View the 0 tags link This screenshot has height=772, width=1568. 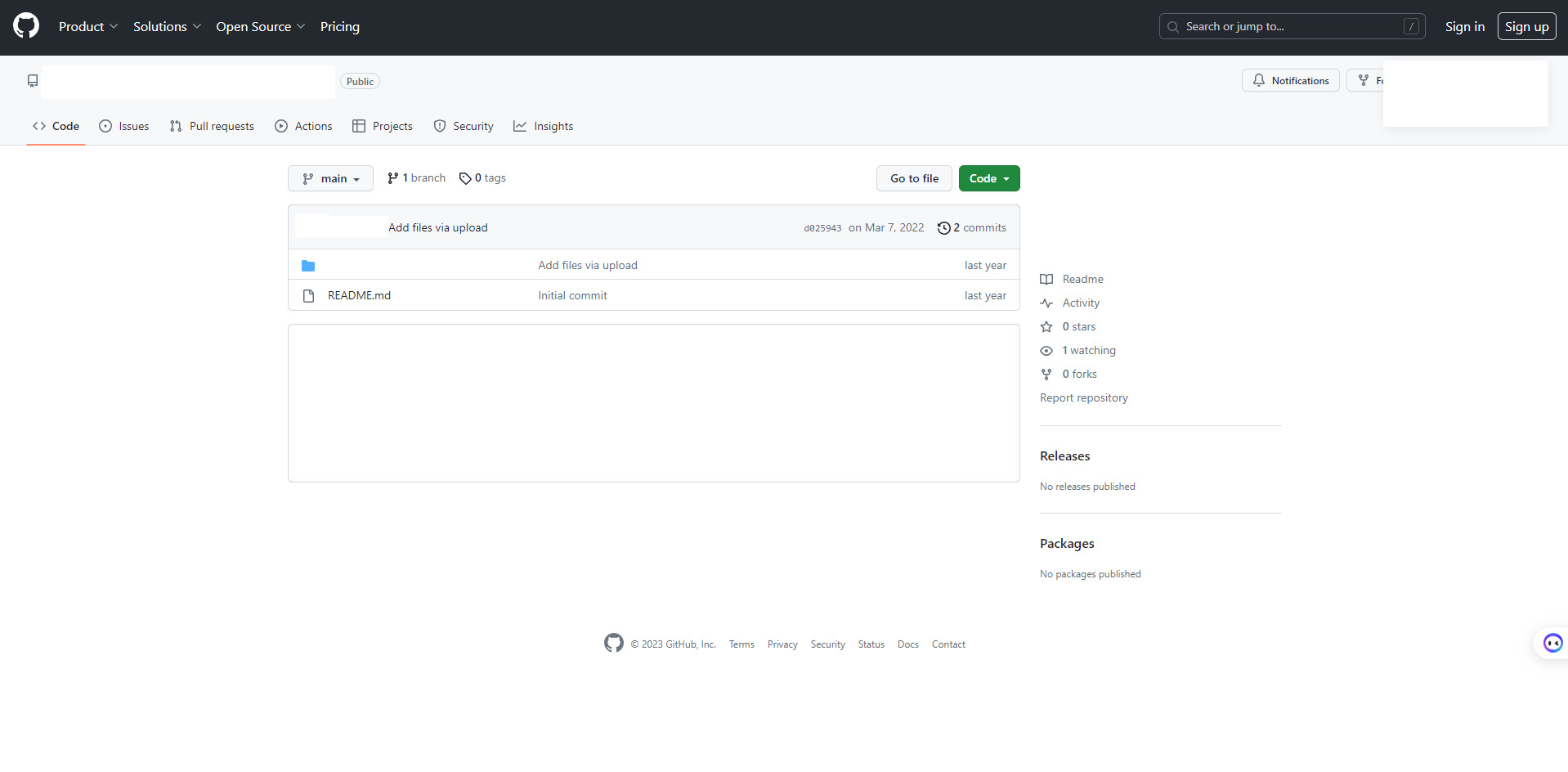[x=482, y=177]
